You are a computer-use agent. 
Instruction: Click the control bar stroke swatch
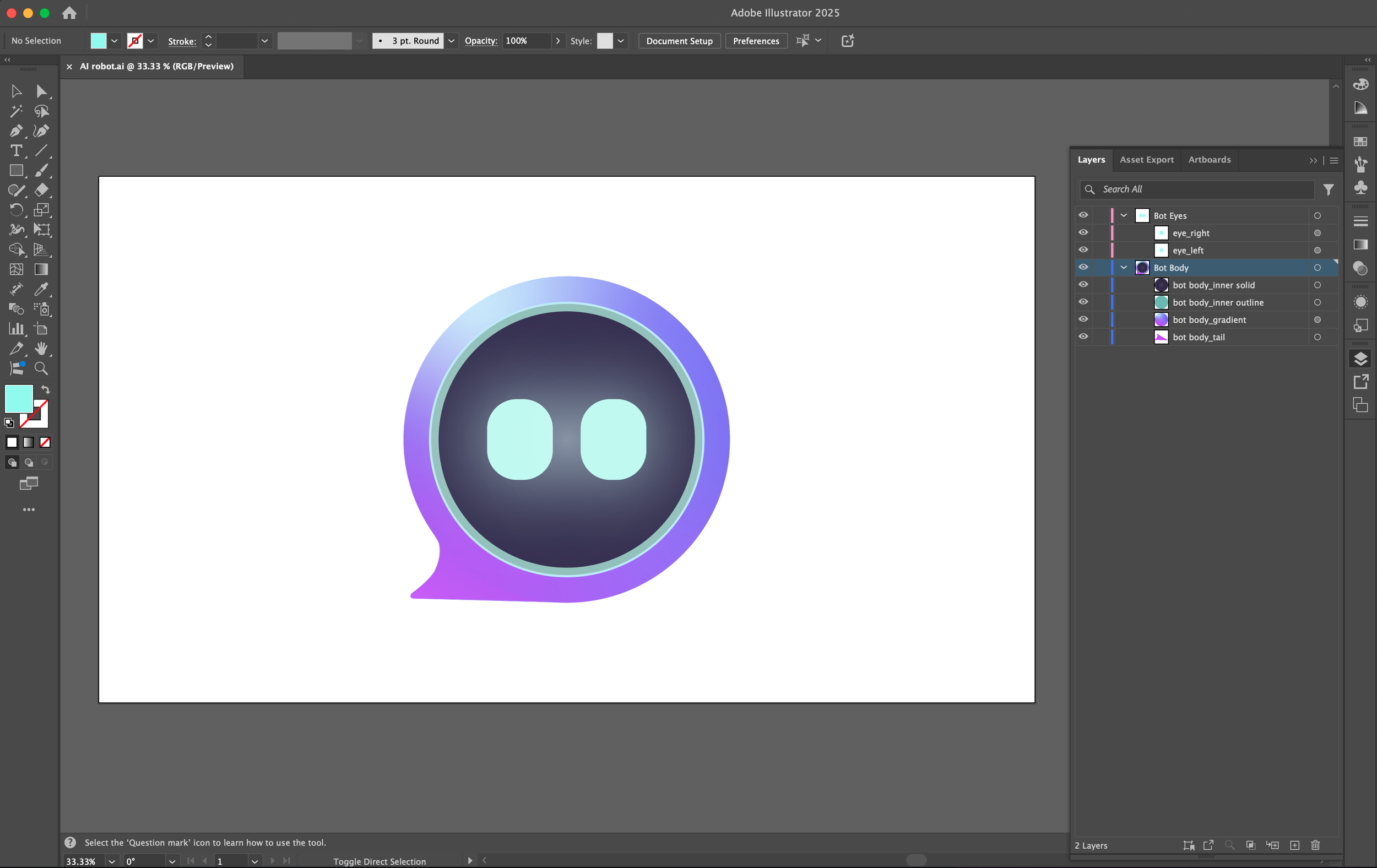[x=134, y=41]
